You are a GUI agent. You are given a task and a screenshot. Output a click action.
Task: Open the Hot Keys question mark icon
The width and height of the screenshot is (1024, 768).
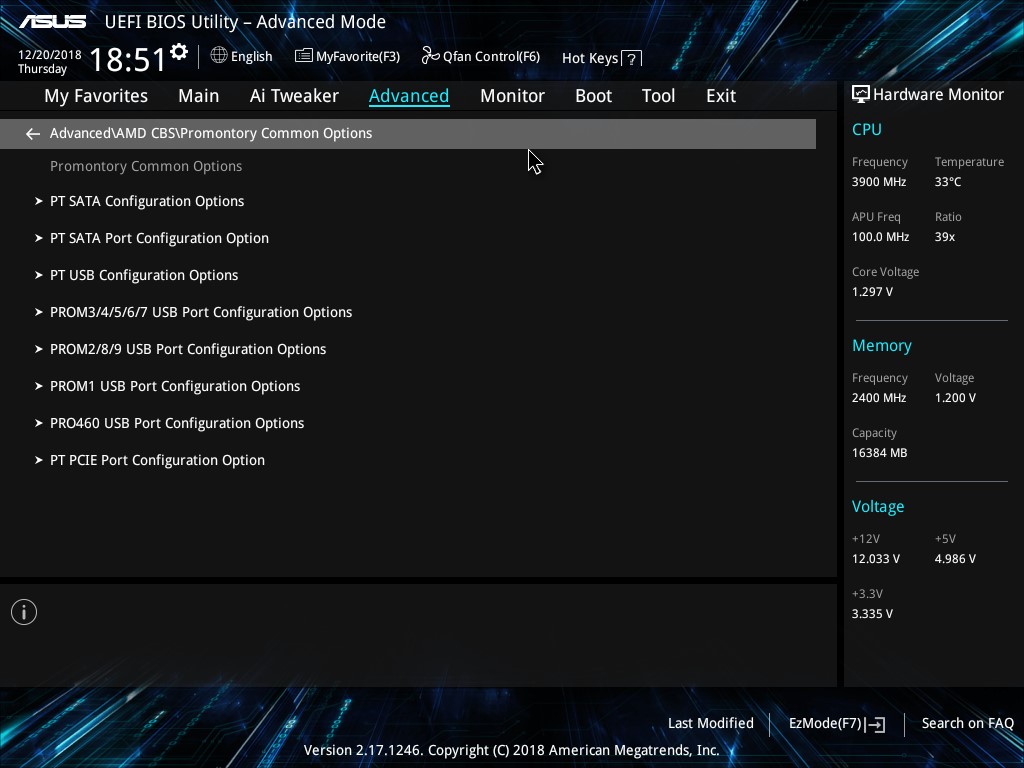[632, 59]
